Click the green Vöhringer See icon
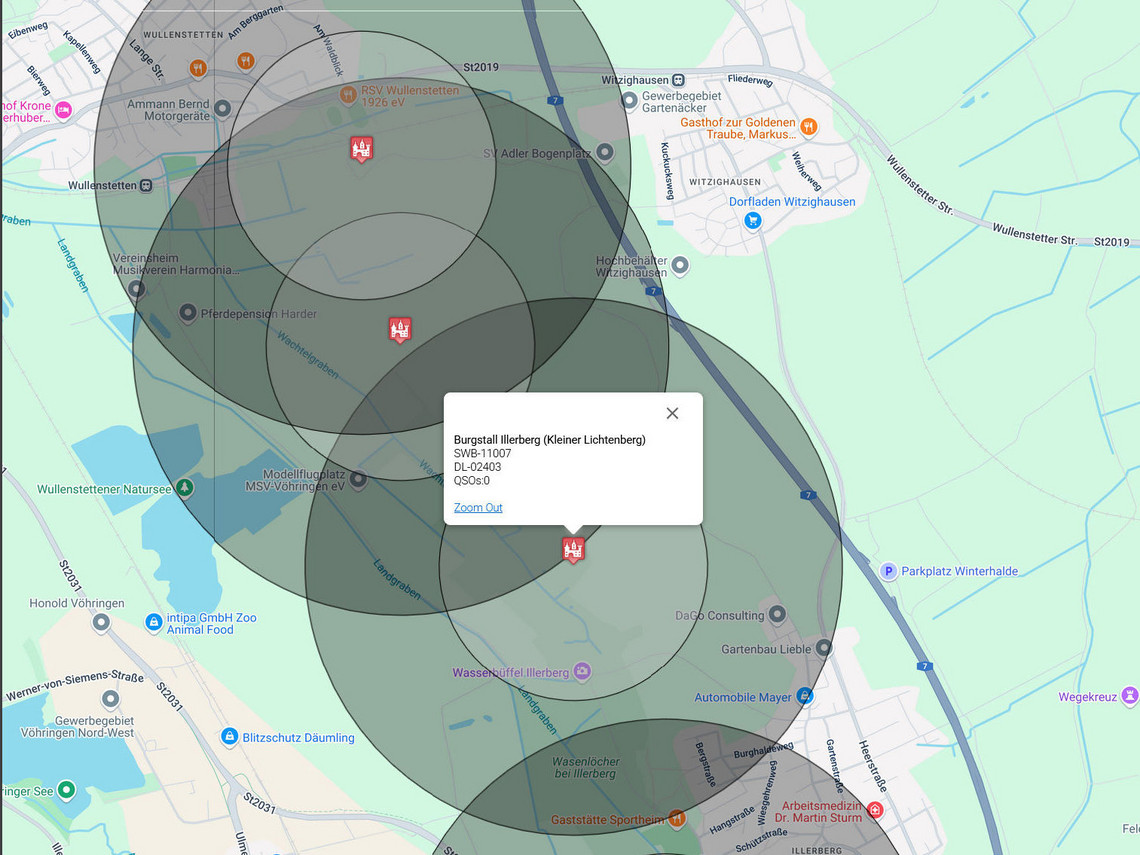Viewport: 1140px width, 855px height. tap(67, 790)
